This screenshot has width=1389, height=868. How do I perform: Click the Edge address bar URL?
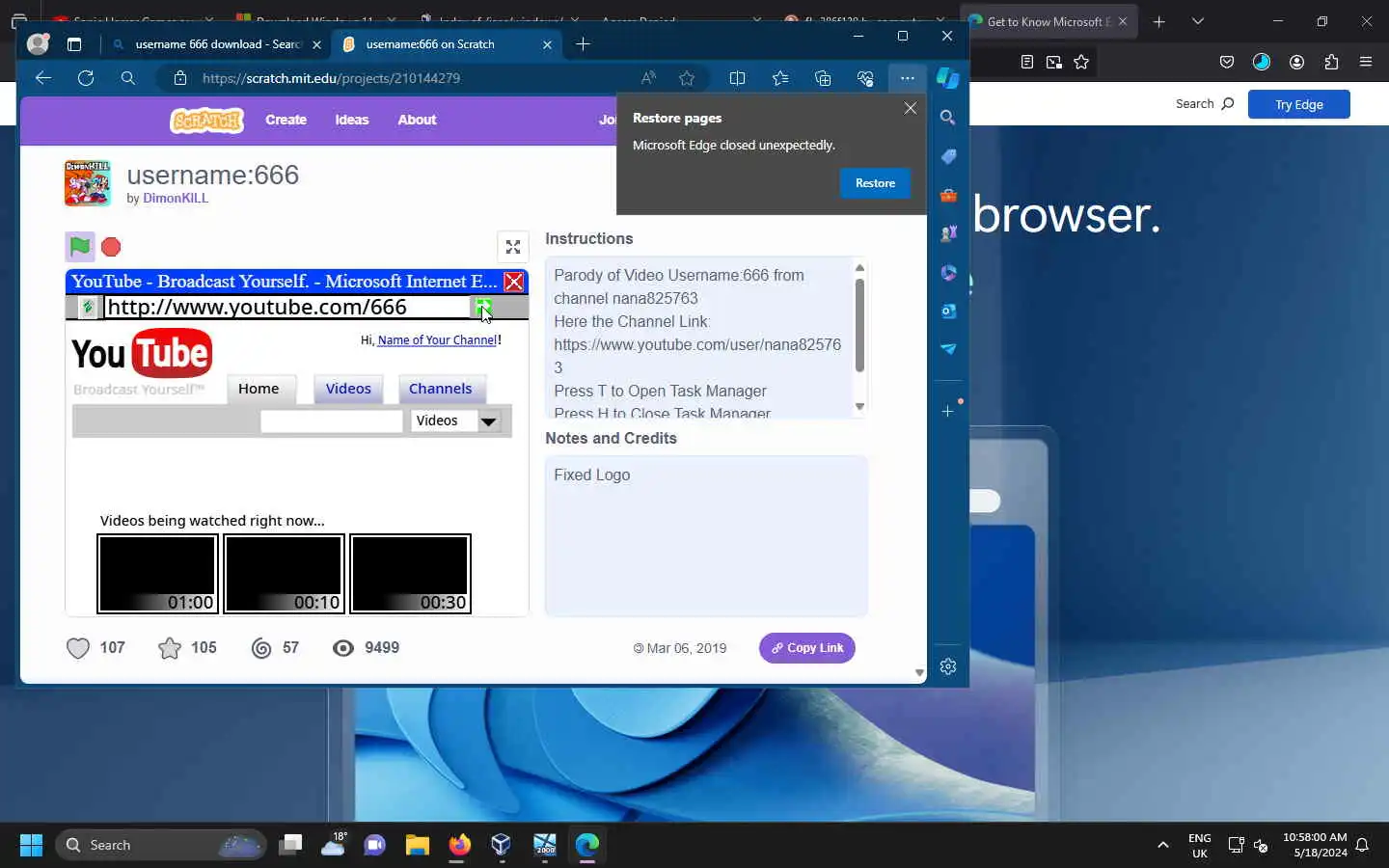click(x=331, y=78)
